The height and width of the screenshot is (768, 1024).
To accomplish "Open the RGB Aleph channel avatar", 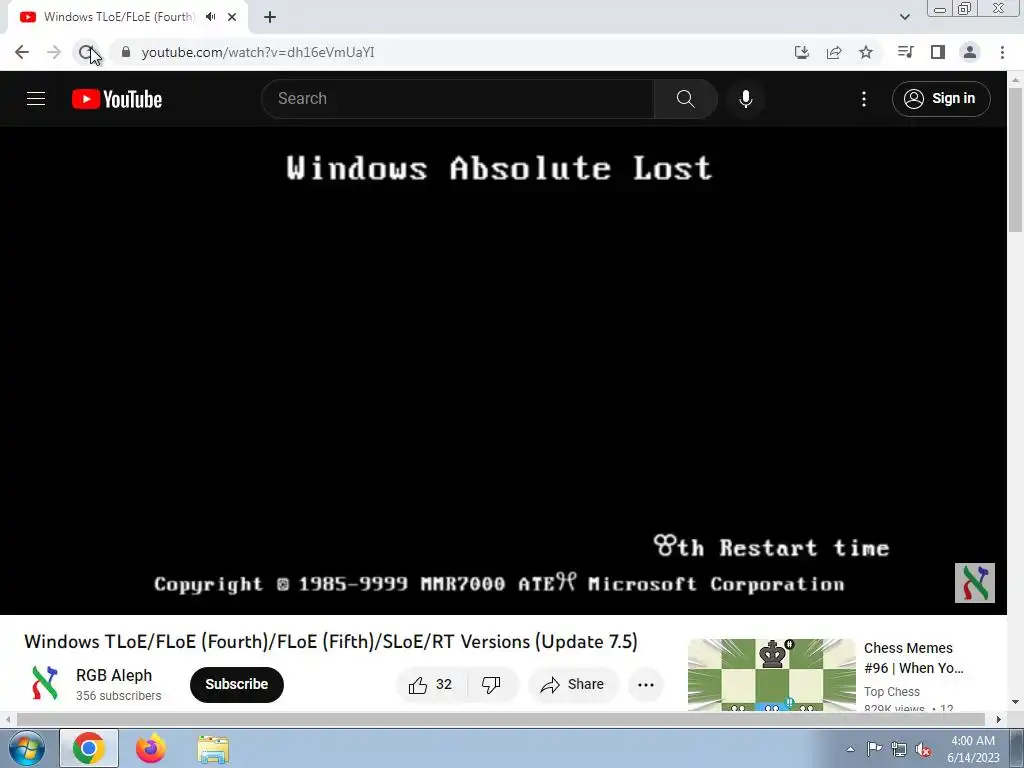I will click(44, 684).
